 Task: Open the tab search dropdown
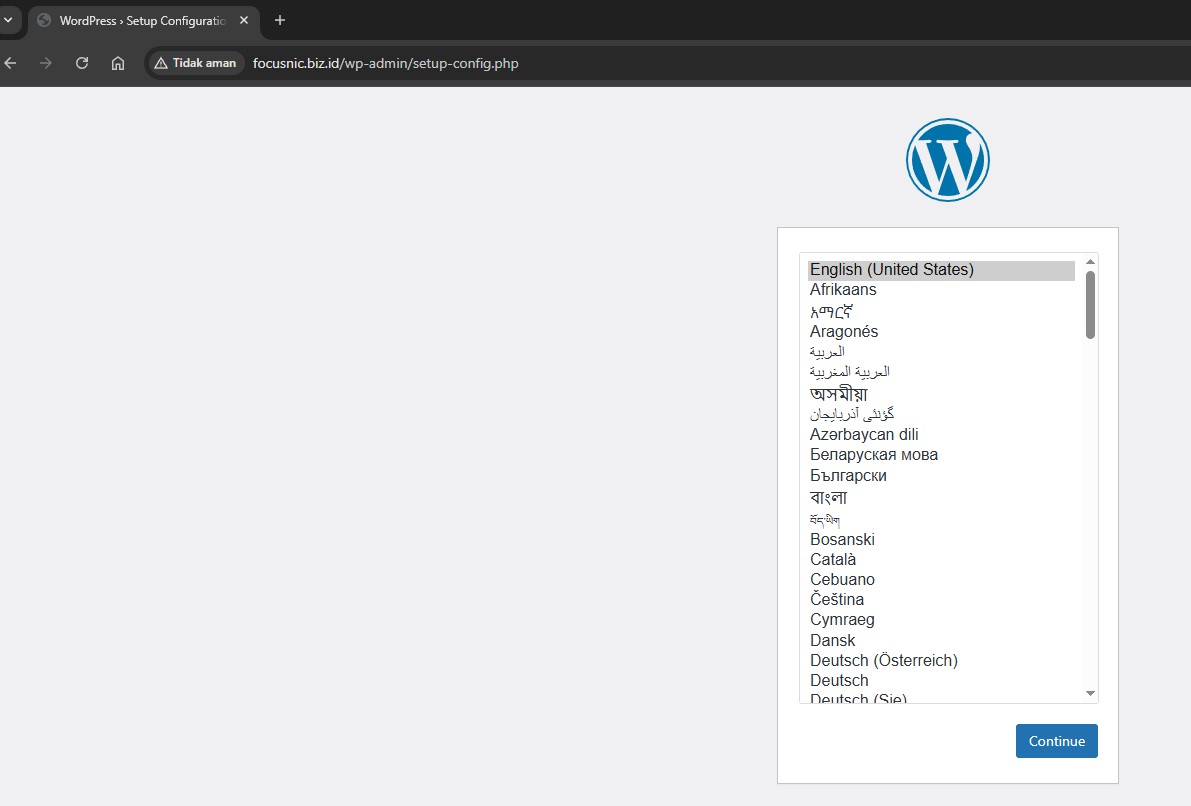8,21
